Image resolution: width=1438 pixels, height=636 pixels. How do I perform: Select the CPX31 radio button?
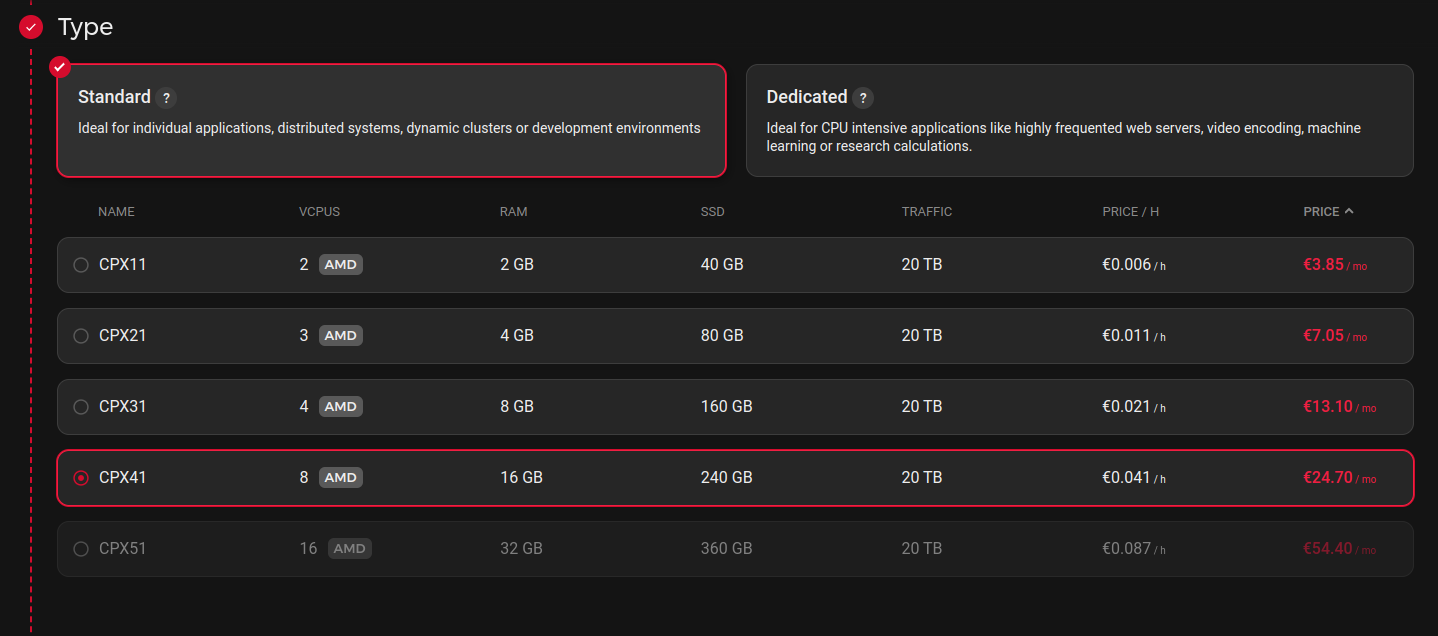pos(81,407)
